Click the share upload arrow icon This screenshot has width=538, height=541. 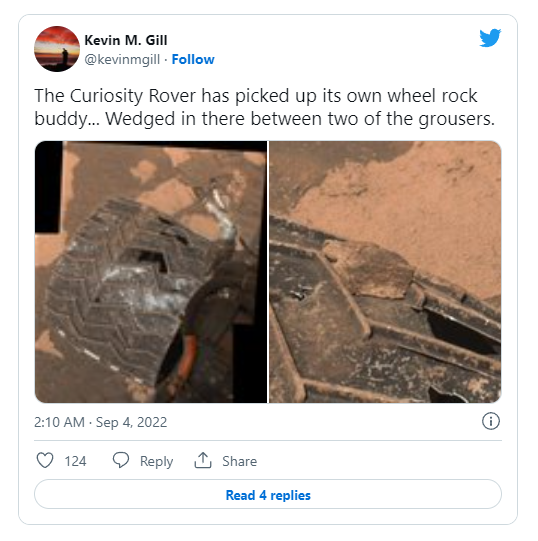pos(203,460)
